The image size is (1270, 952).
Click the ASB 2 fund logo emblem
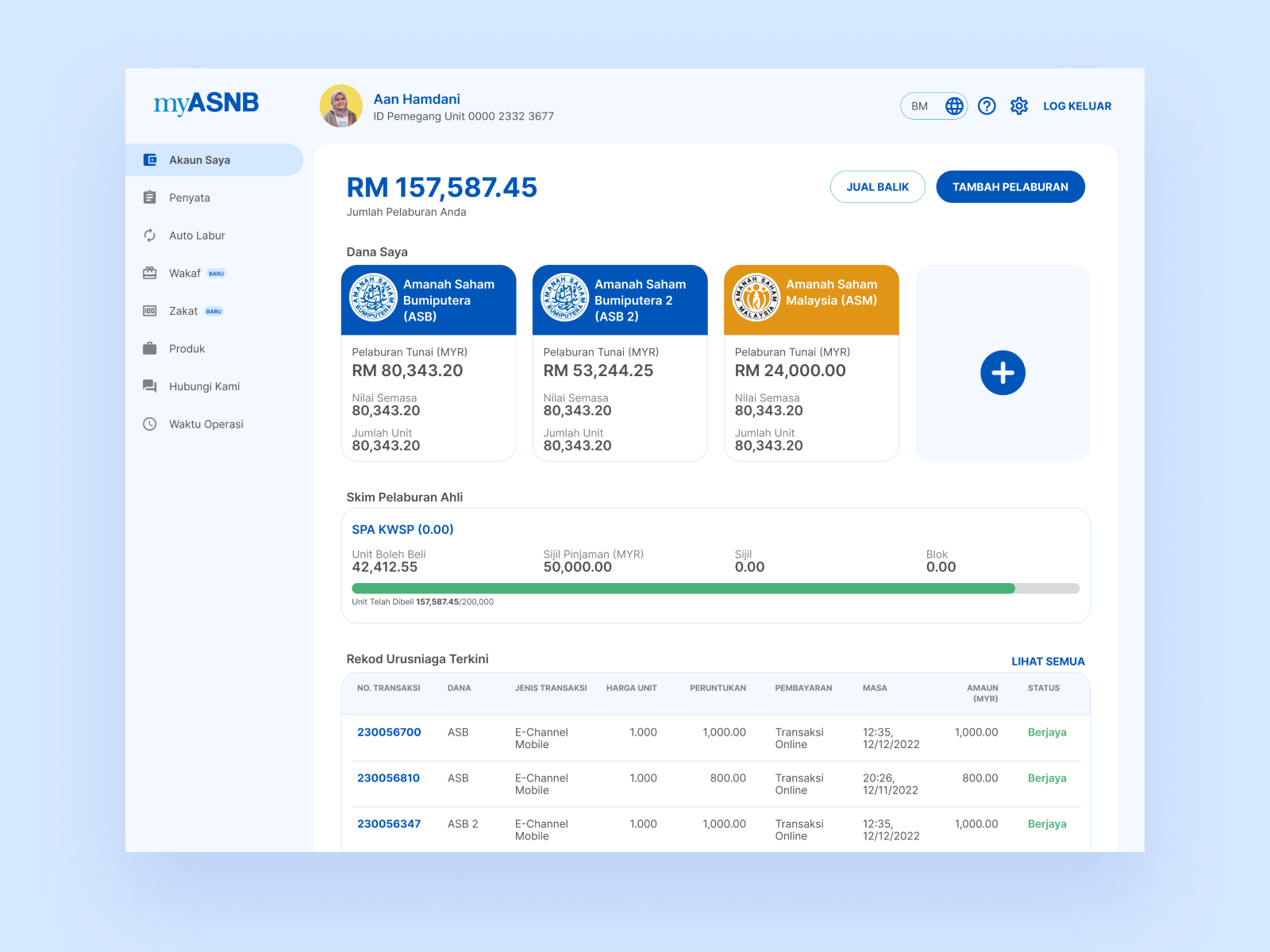[565, 297]
